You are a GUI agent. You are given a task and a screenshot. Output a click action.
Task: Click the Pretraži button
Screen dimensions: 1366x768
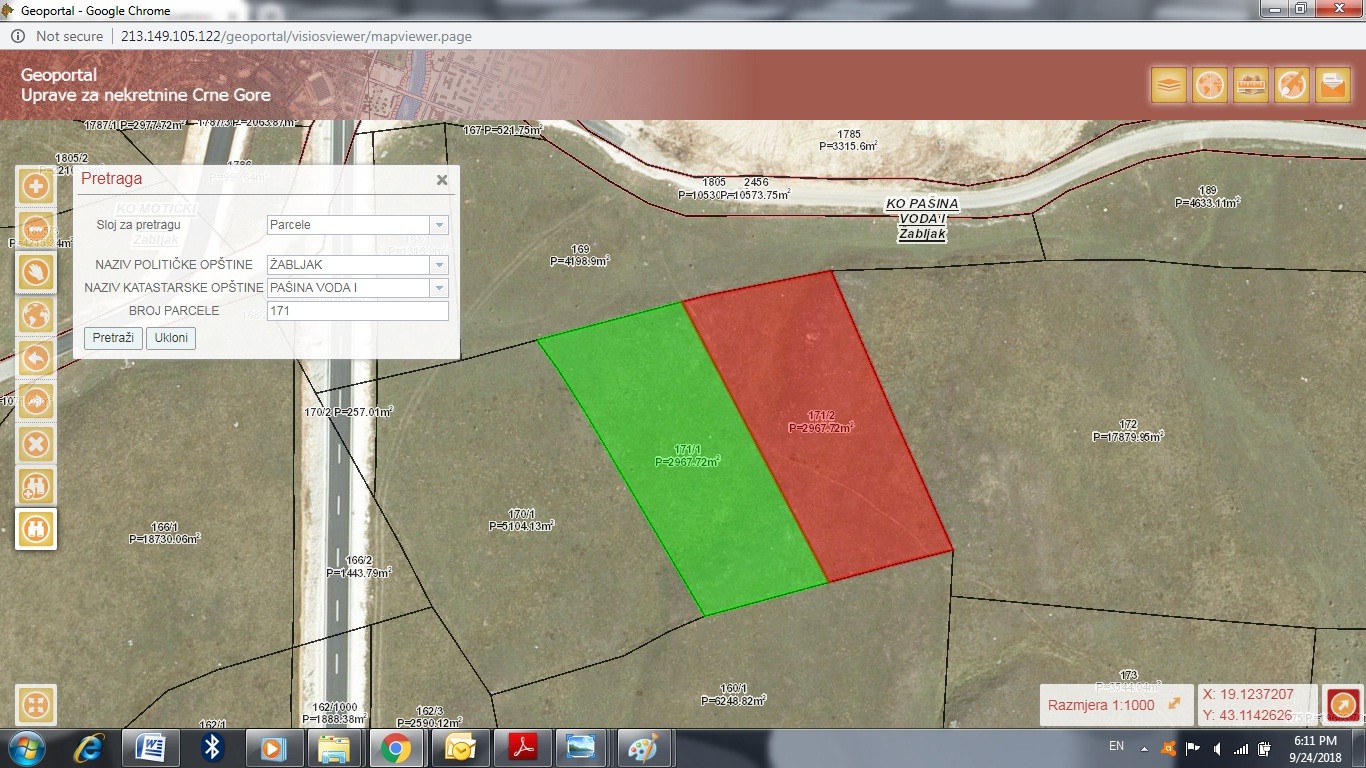(x=113, y=338)
